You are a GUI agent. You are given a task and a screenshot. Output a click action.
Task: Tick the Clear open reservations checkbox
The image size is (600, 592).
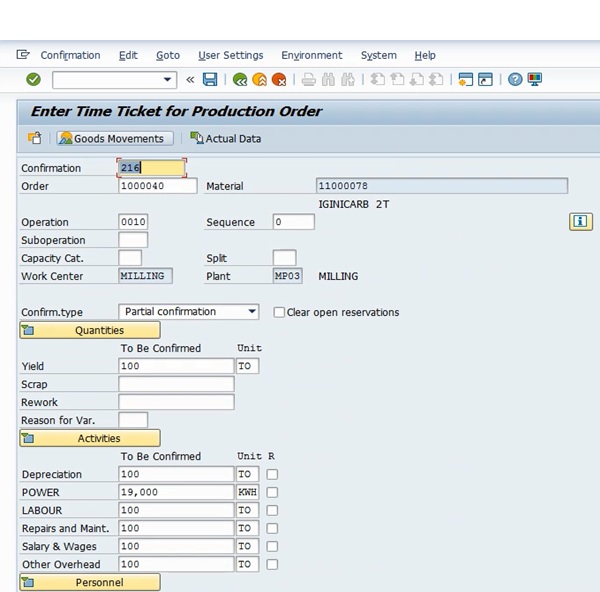coord(279,312)
